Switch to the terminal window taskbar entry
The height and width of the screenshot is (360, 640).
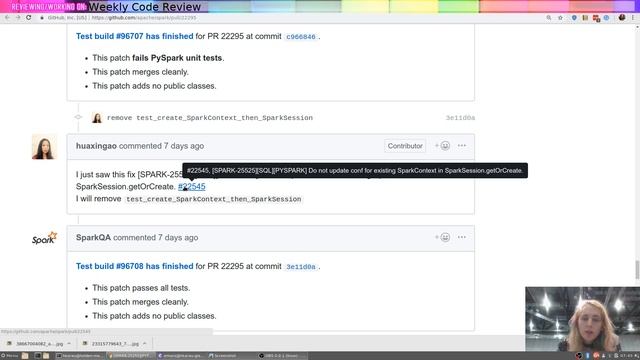[79, 356]
